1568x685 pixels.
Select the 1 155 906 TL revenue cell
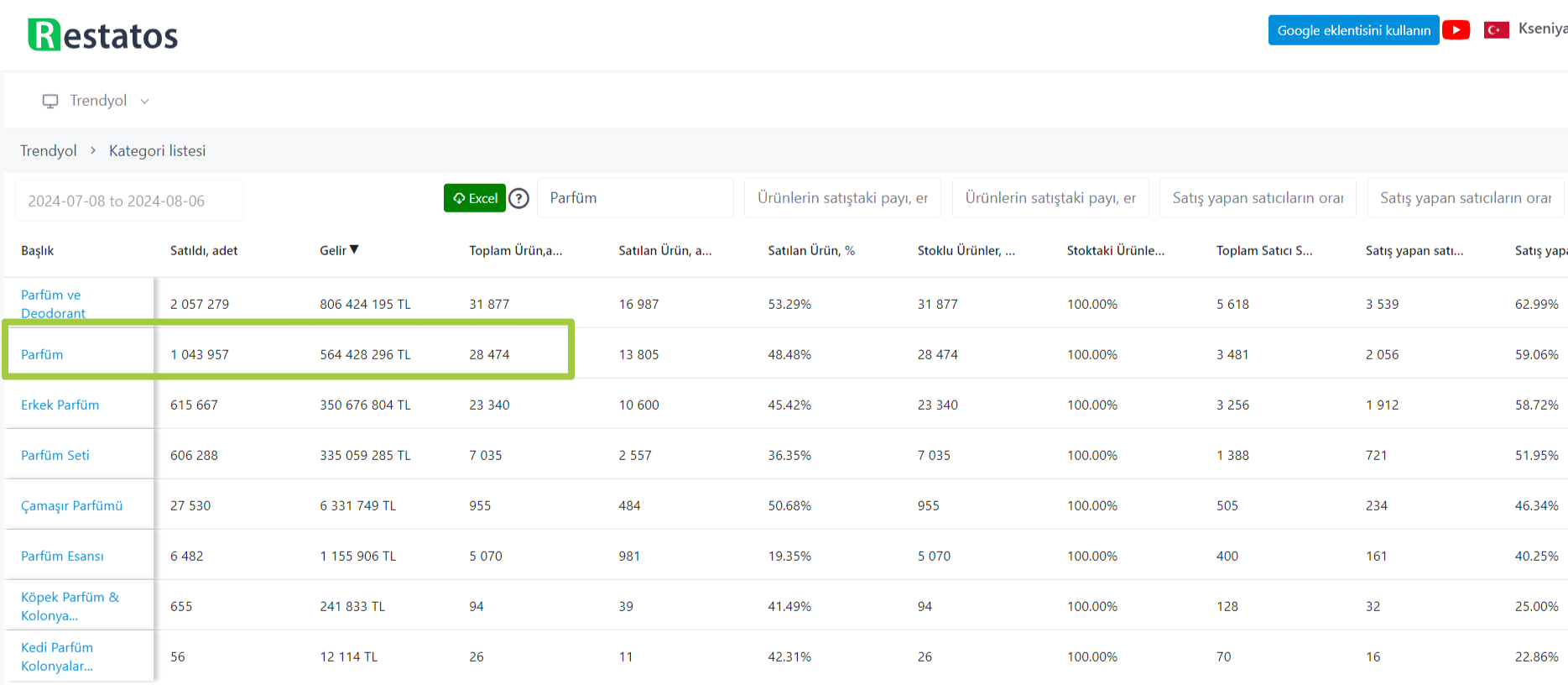click(357, 556)
